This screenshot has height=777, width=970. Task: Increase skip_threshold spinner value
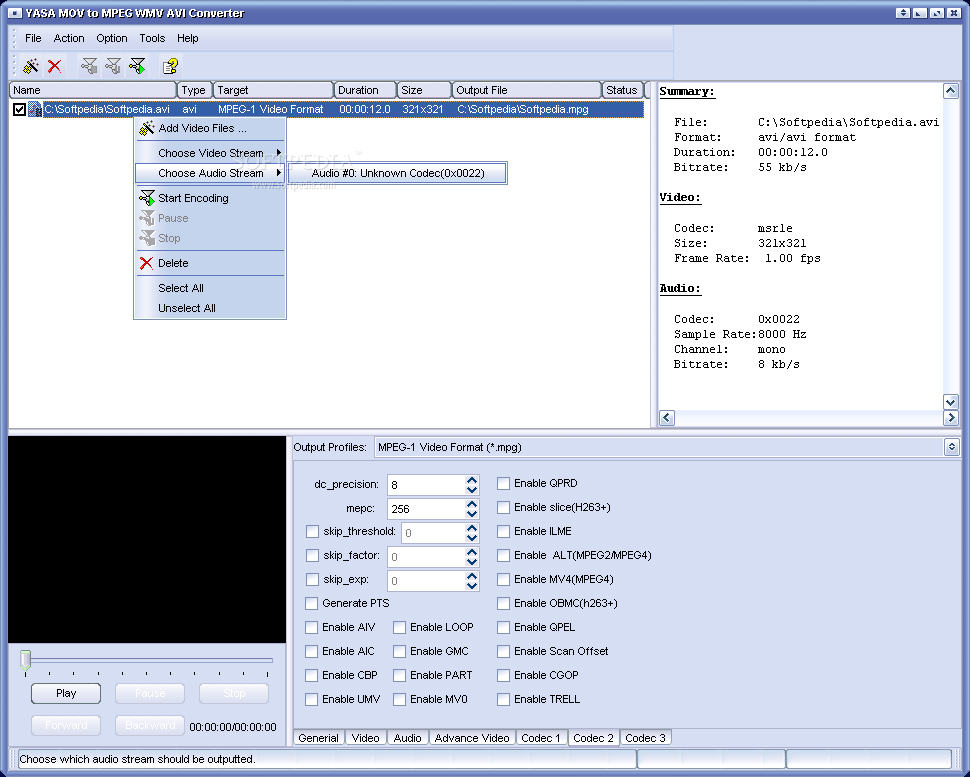tap(472, 528)
